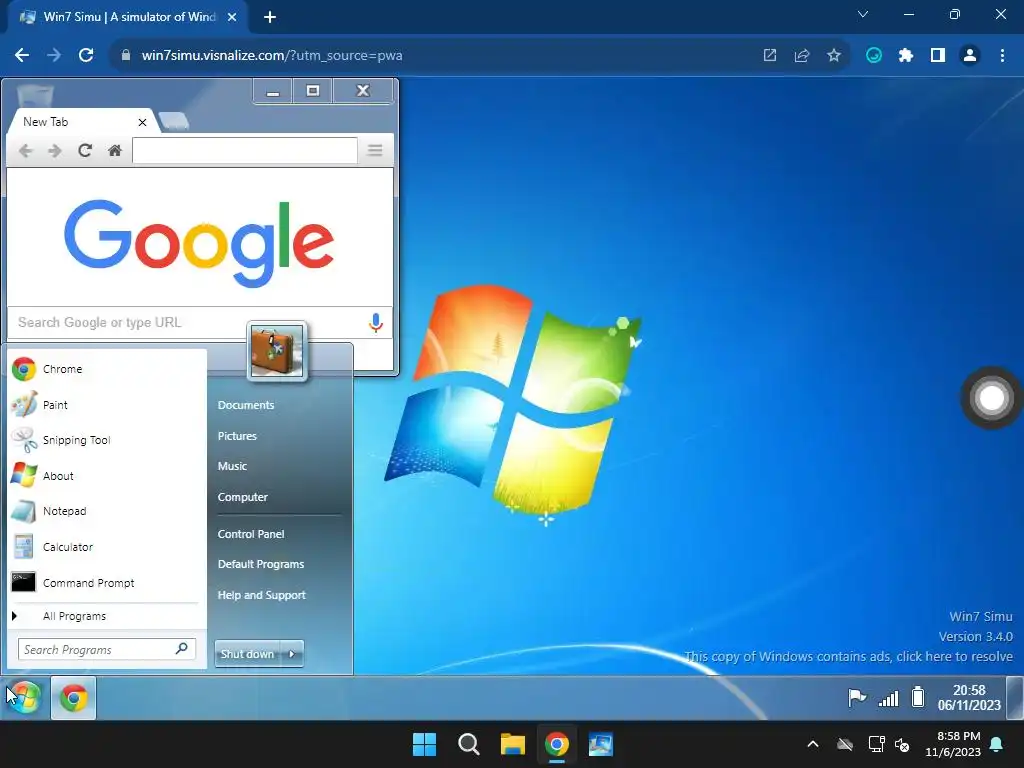This screenshot has height=768, width=1024.
Task: Toggle the browser side panel
Action: [x=938, y=56]
